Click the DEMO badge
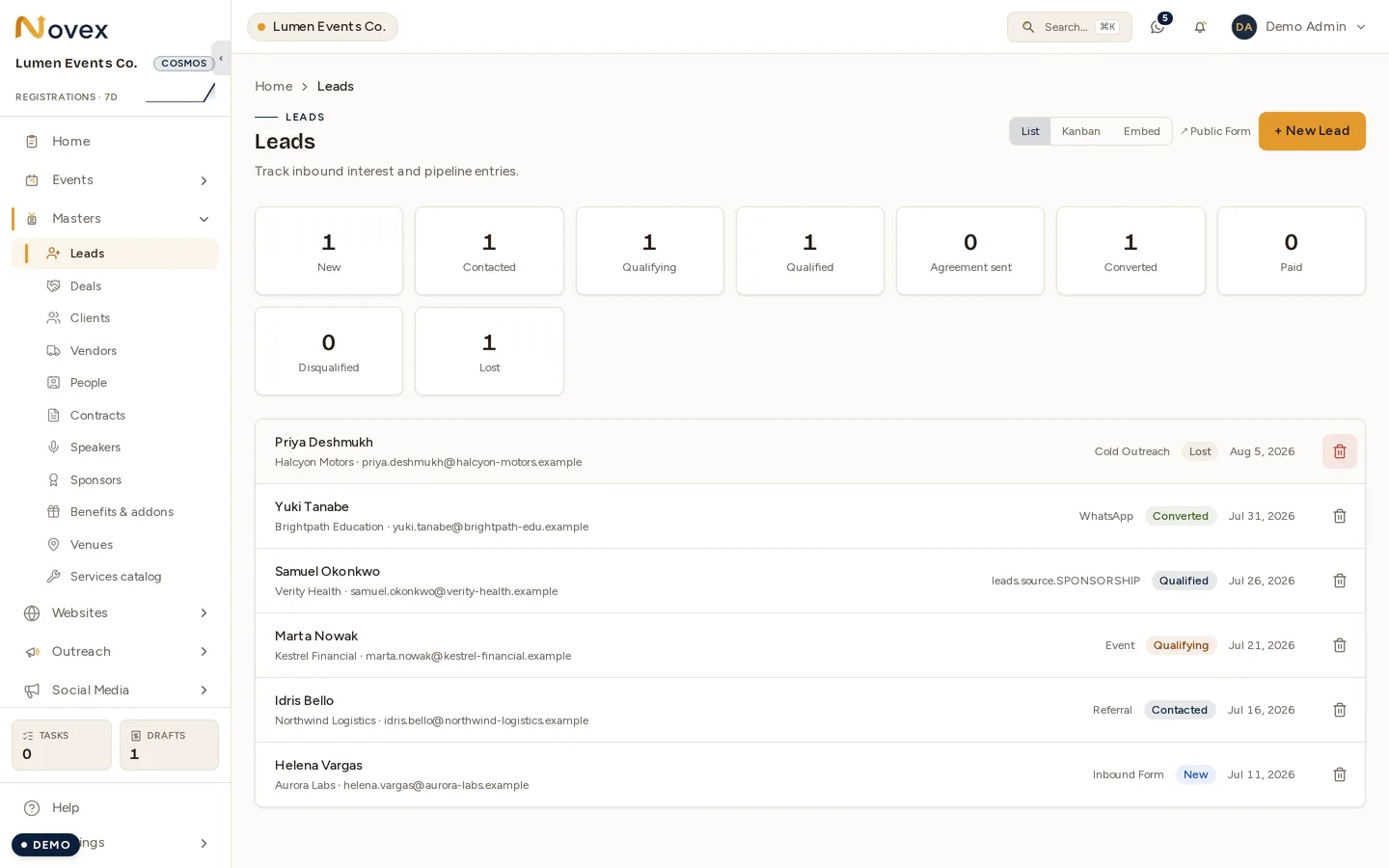 pyautogui.click(x=45, y=845)
